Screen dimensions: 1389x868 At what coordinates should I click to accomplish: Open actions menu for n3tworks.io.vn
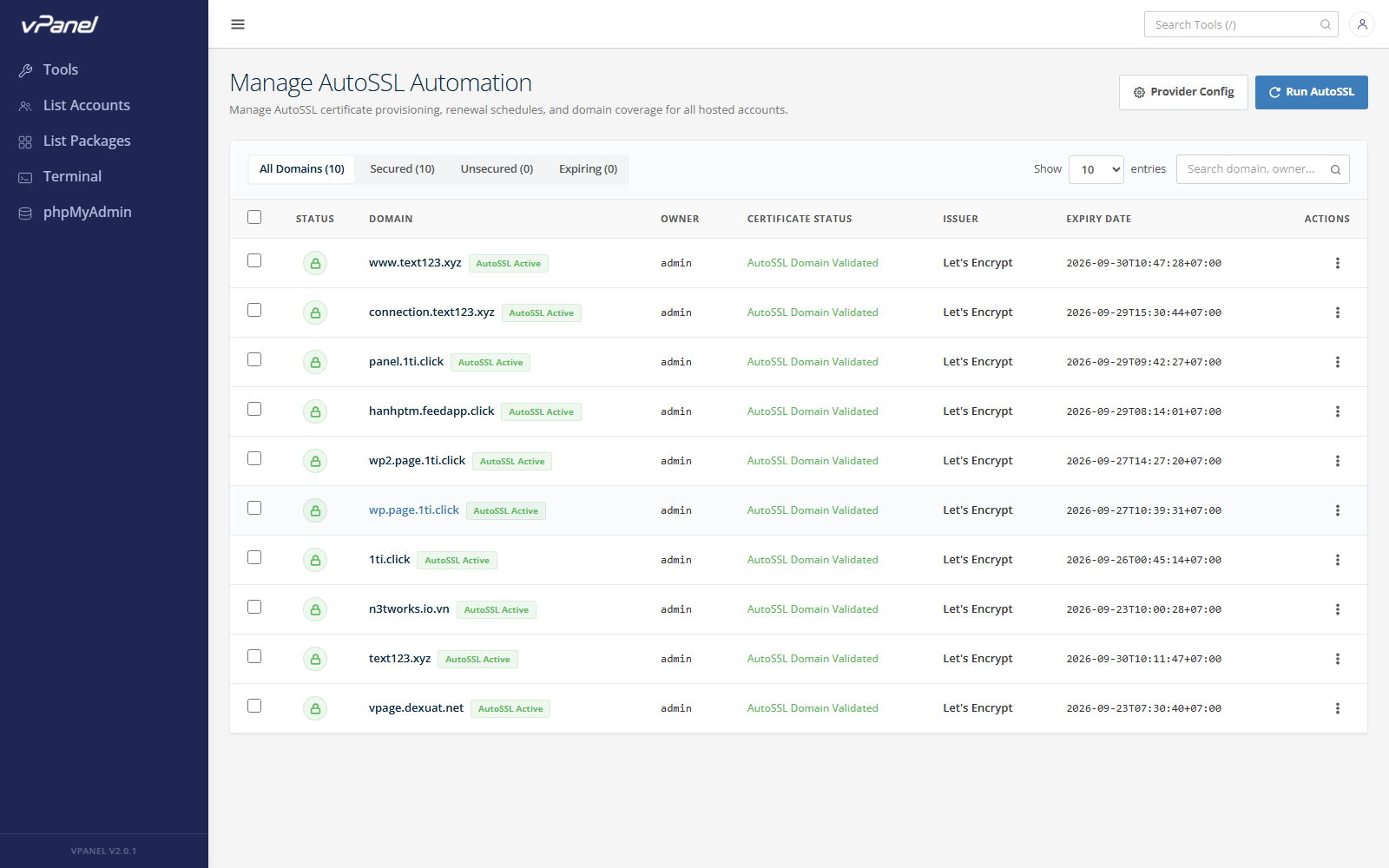(x=1337, y=609)
